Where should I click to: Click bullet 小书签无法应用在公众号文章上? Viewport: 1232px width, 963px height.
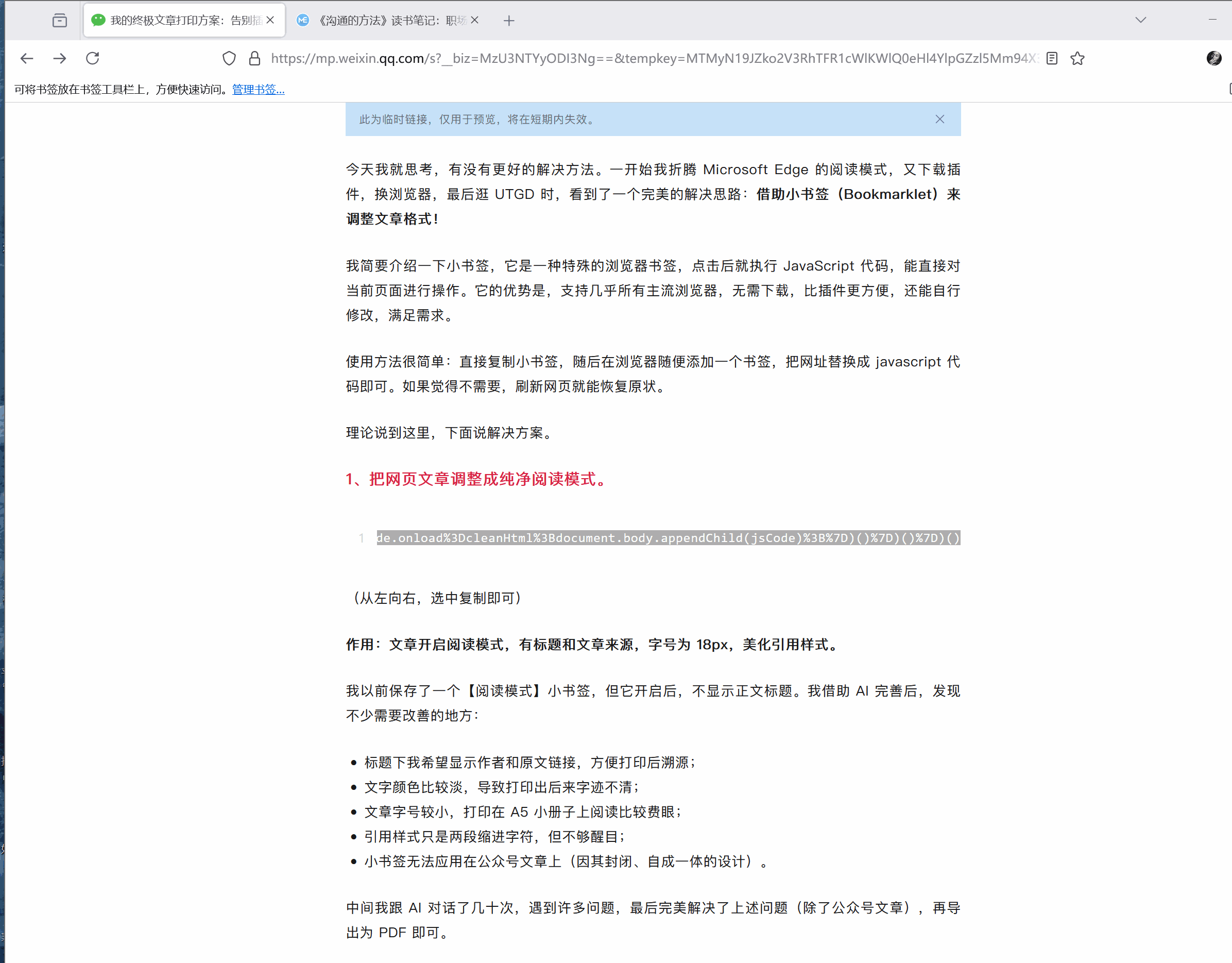click(566, 861)
